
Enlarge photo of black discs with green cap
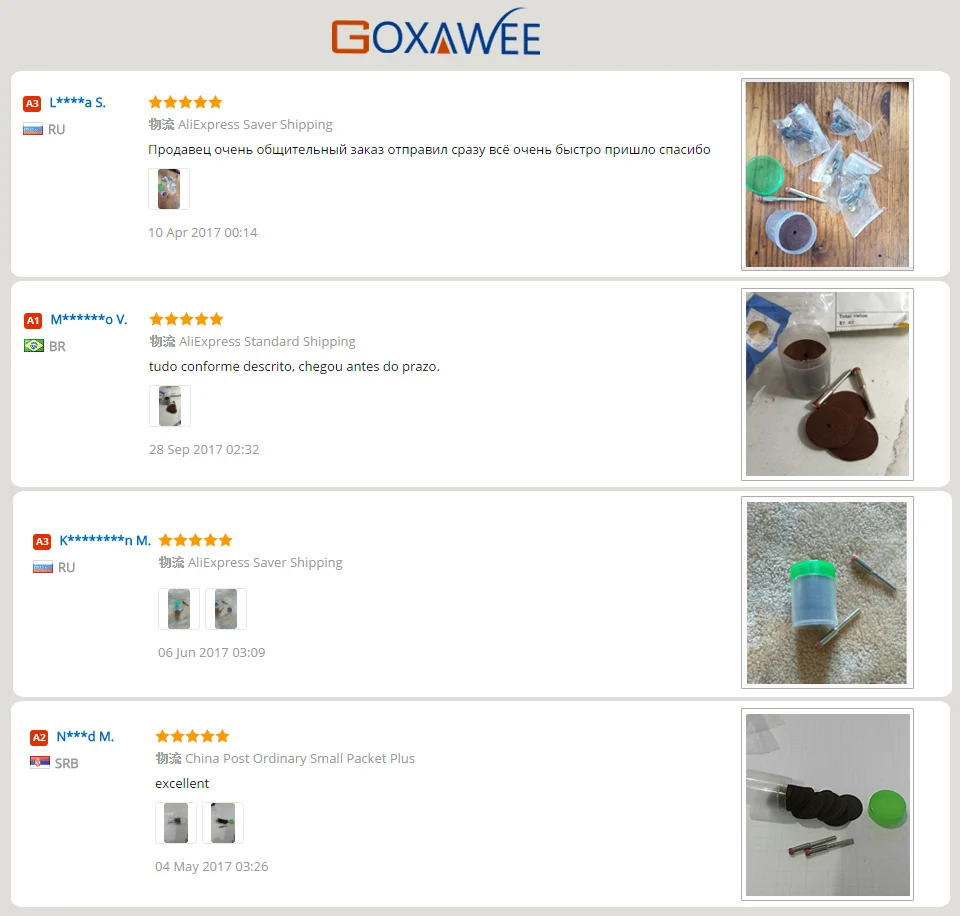[x=827, y=805]
